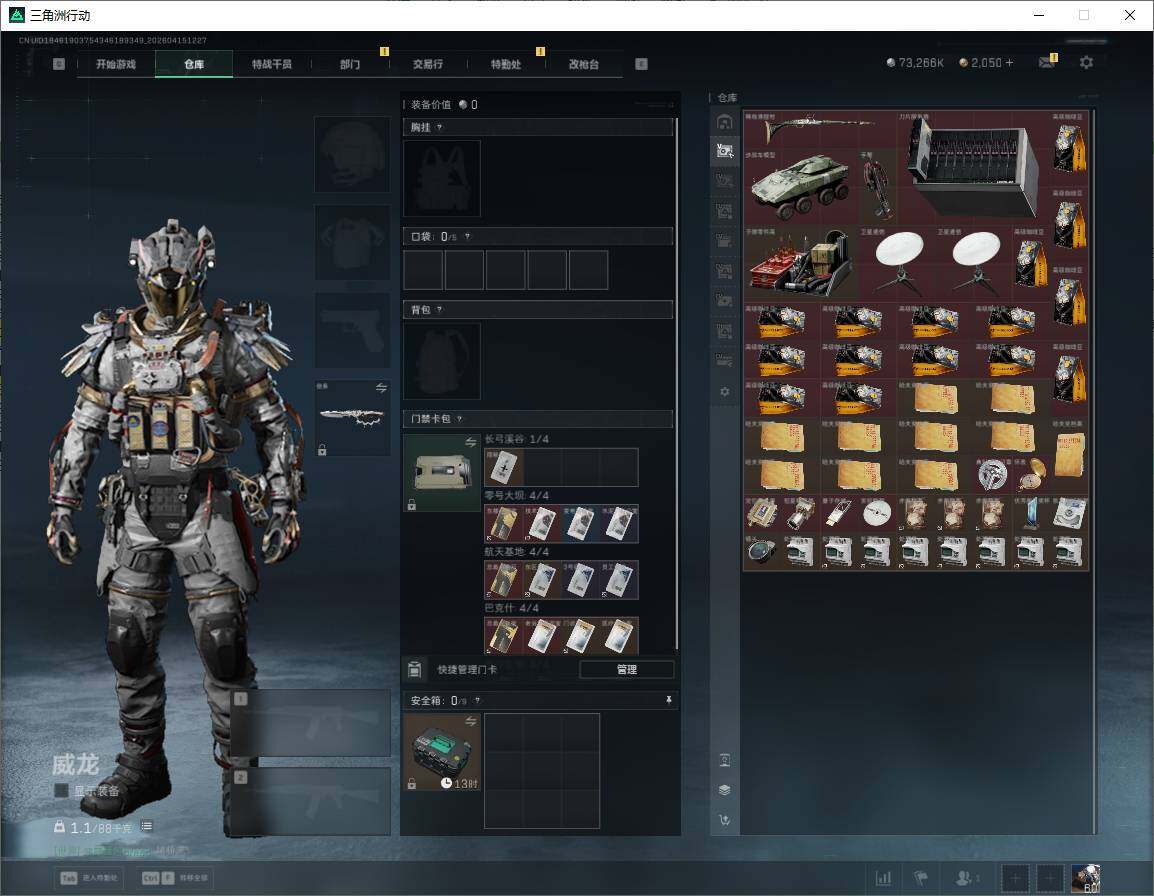Show help for 口袋 question mark
Viewport: 1154px width, 896px height.
tap(467, 236)
